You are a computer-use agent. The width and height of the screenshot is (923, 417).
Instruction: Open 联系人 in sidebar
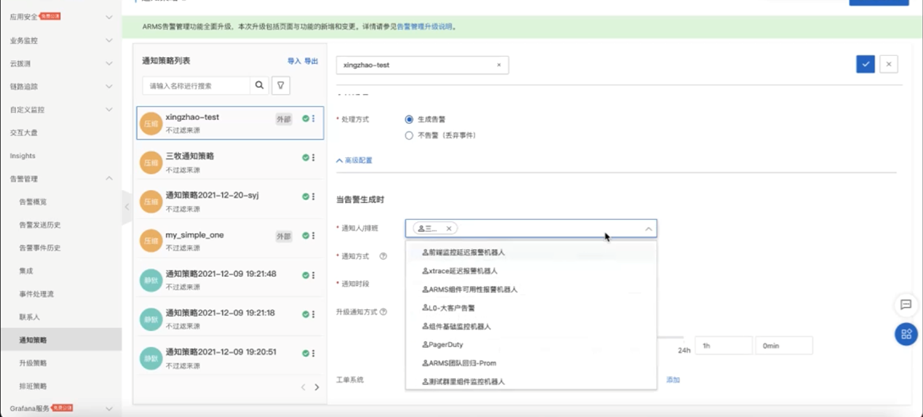point(29,317)
